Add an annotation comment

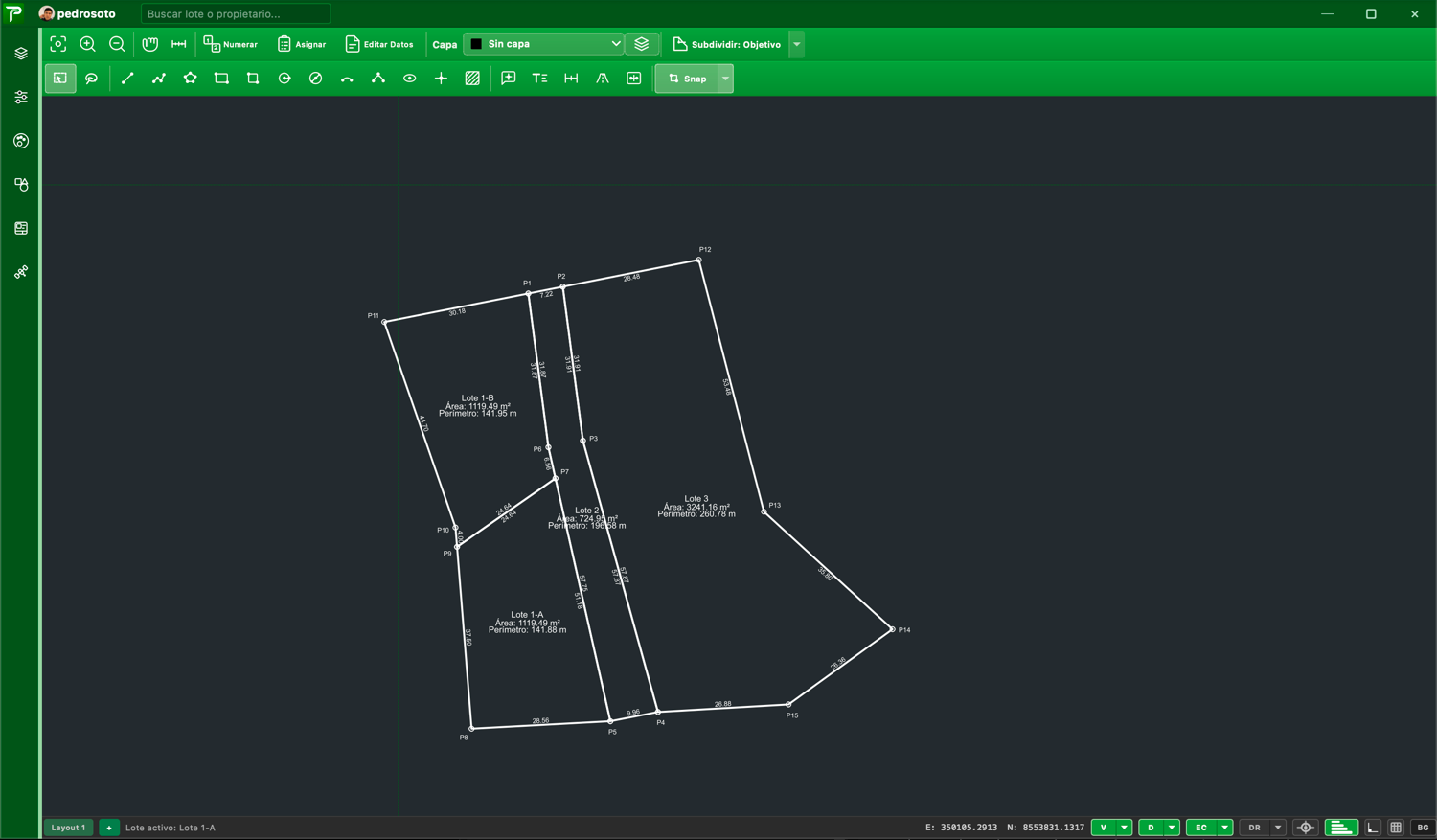click(x=509, y=79)
